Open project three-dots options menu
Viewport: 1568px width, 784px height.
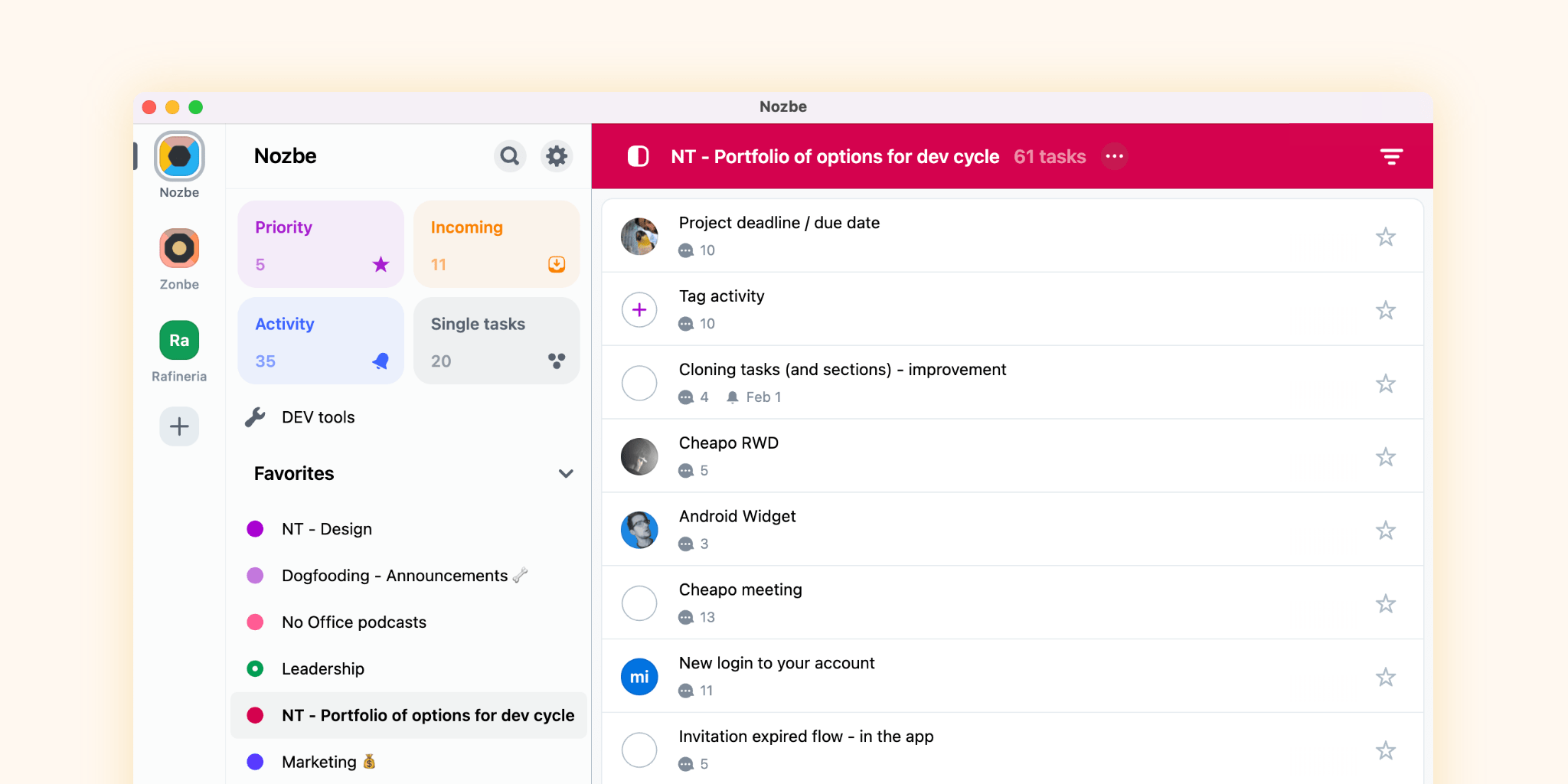(x=1115, y=156)
